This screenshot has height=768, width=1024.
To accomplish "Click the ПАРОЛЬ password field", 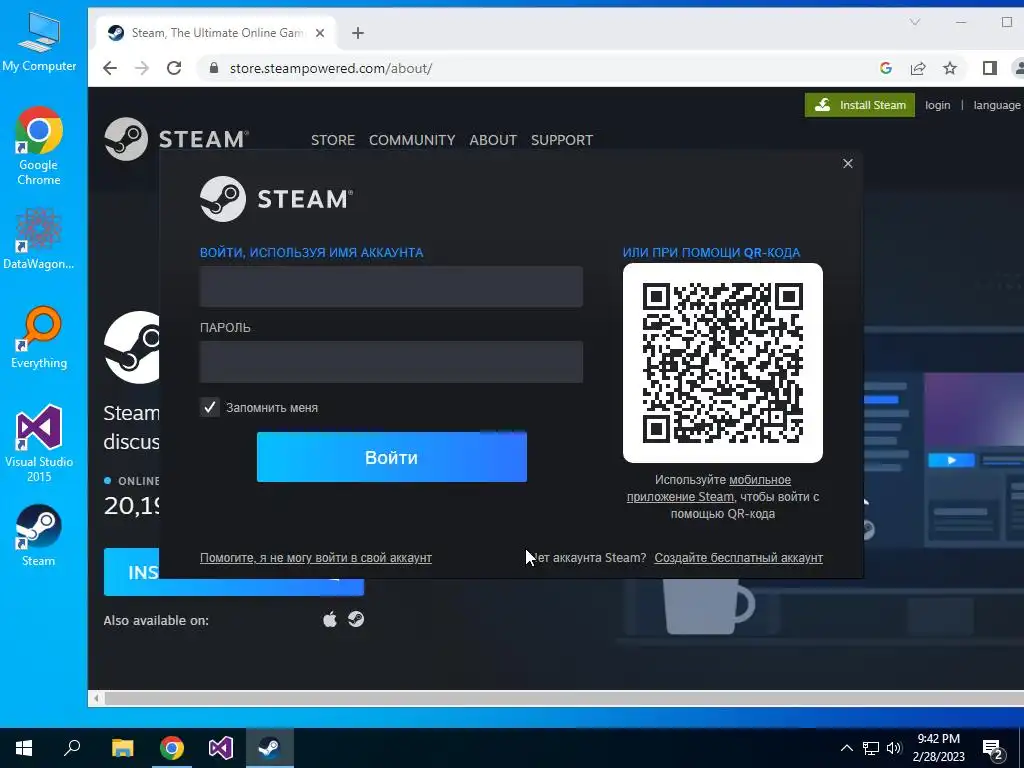I will (x=391, y=361).
